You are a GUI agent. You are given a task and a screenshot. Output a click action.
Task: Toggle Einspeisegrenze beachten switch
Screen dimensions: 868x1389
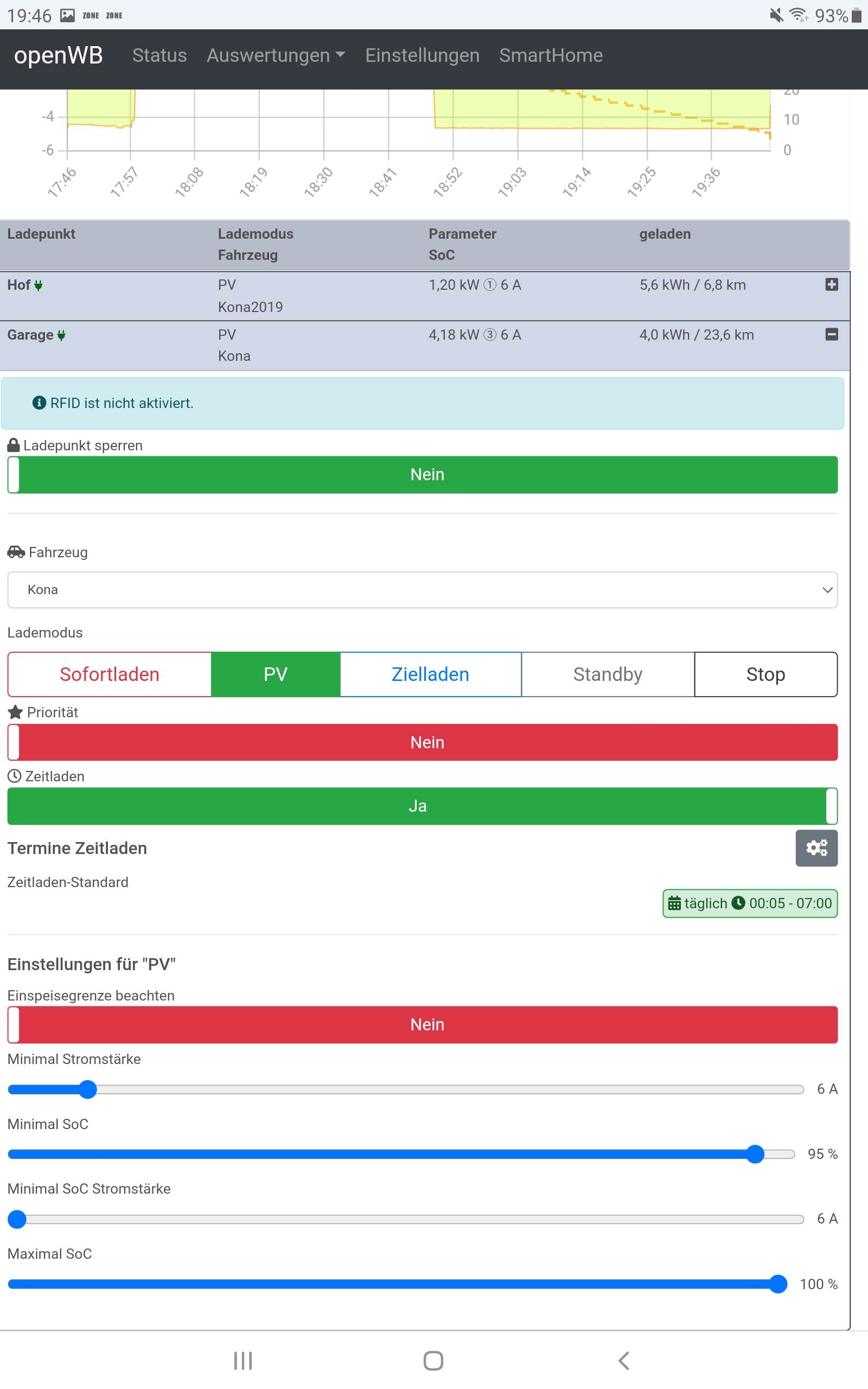point(423,1024)
